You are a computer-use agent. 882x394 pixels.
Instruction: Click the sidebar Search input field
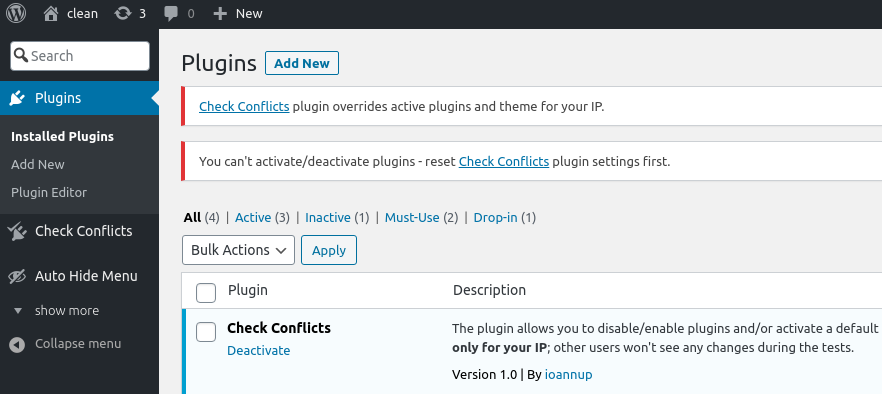pyautogui.click(x=80, y=56)
